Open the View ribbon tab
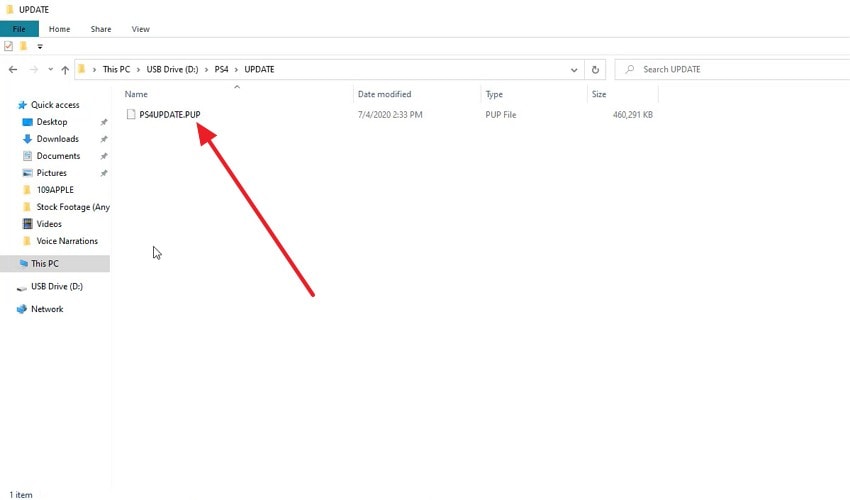This screenshot has width=850, height=500. [x=140, y=29]
